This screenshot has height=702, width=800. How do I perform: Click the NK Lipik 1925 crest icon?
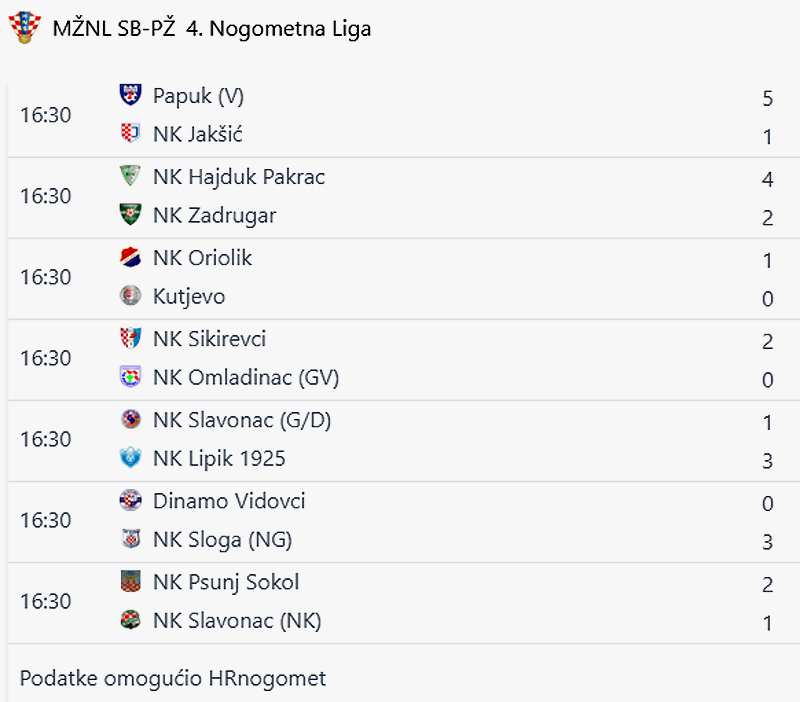click(130, 458)
